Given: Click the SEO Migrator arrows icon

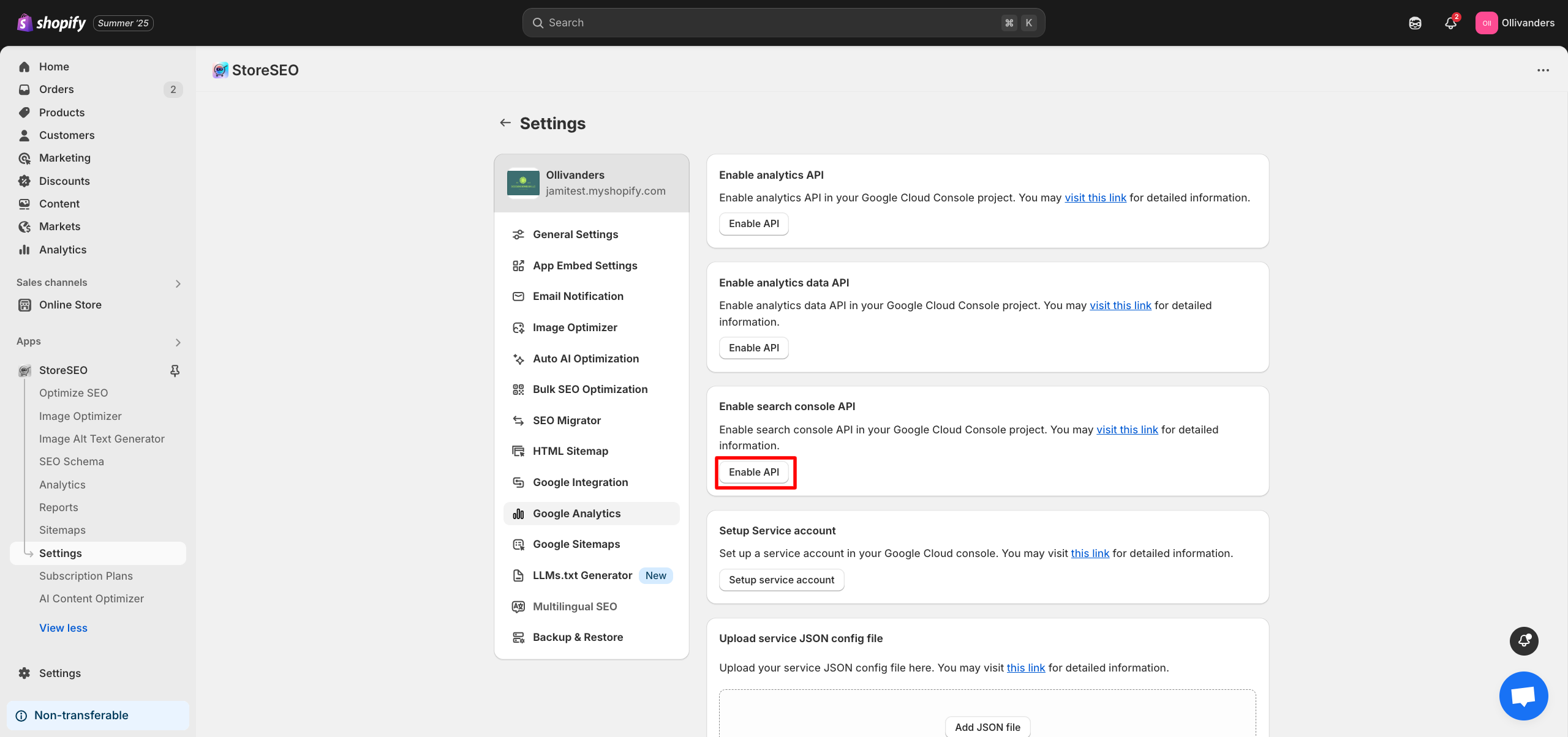Looking at the screenshot, I should [518, 421].
